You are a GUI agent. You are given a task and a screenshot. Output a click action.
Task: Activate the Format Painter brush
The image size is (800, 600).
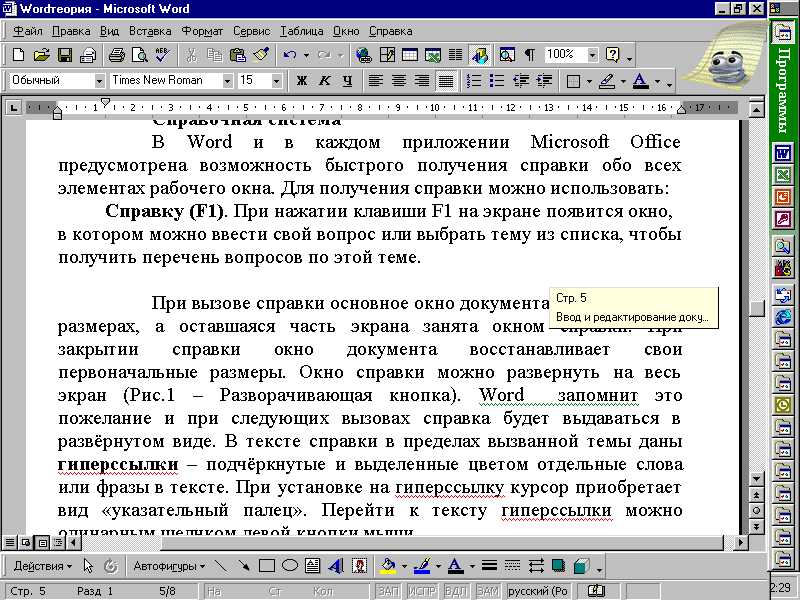click(x=261, y=55)
